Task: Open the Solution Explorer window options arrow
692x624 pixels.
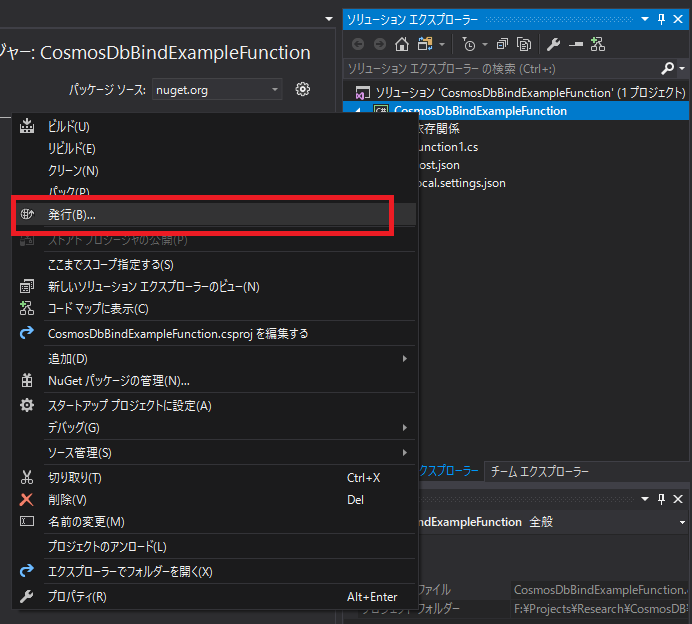Action: click(x=645, y=19)
